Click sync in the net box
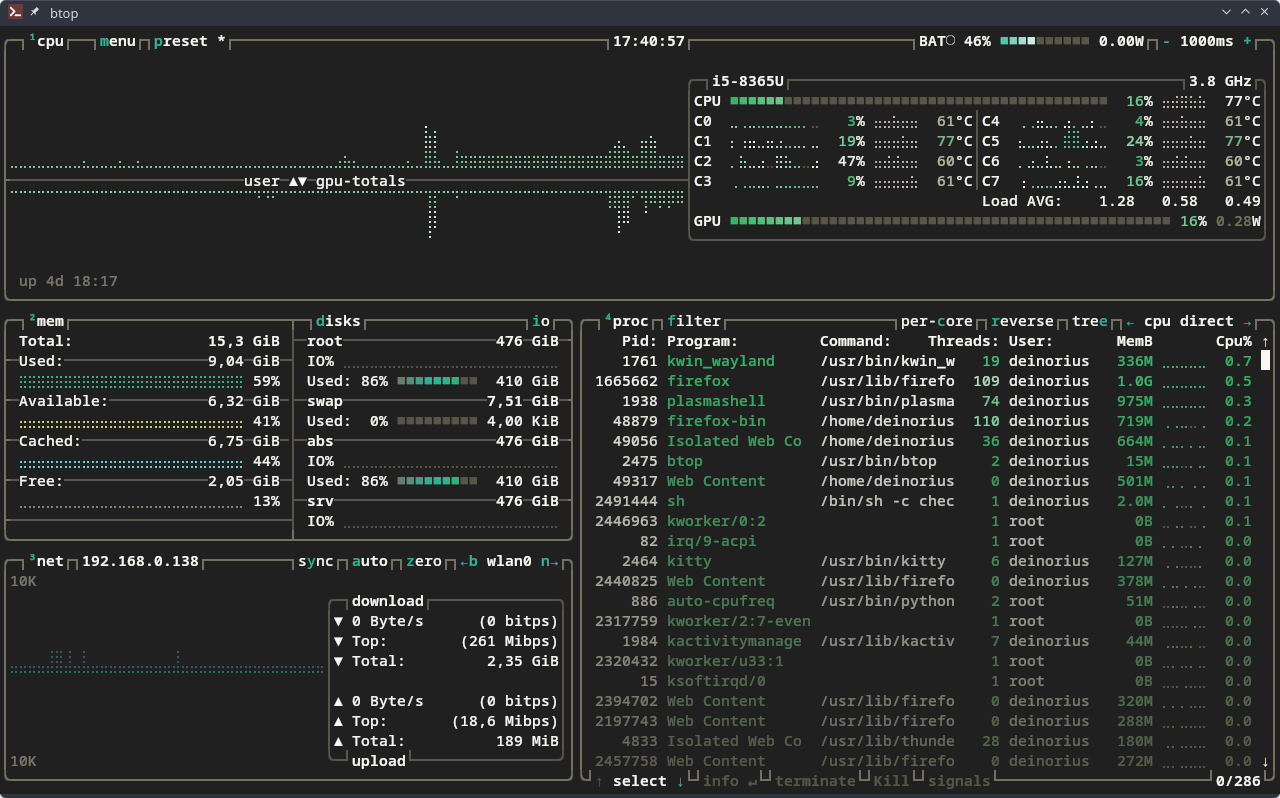 (x=315, y=561)
